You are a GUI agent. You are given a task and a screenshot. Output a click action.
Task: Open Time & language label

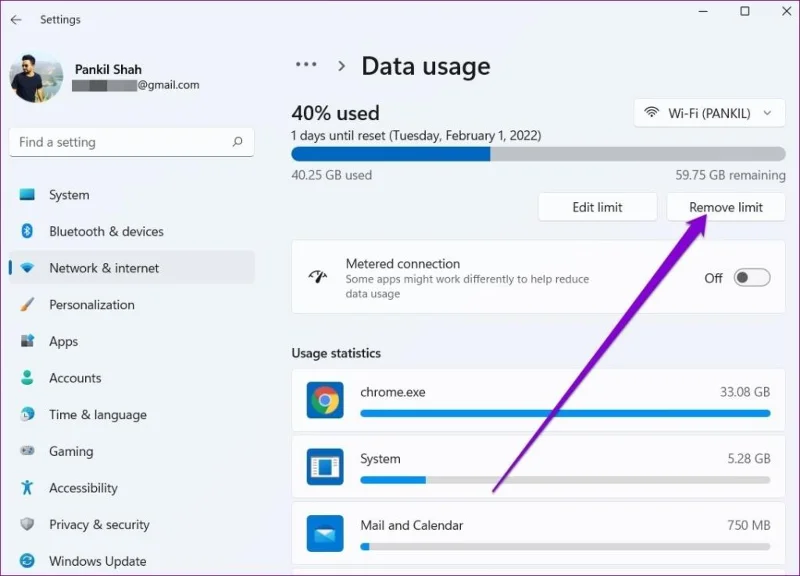[98, 415]
